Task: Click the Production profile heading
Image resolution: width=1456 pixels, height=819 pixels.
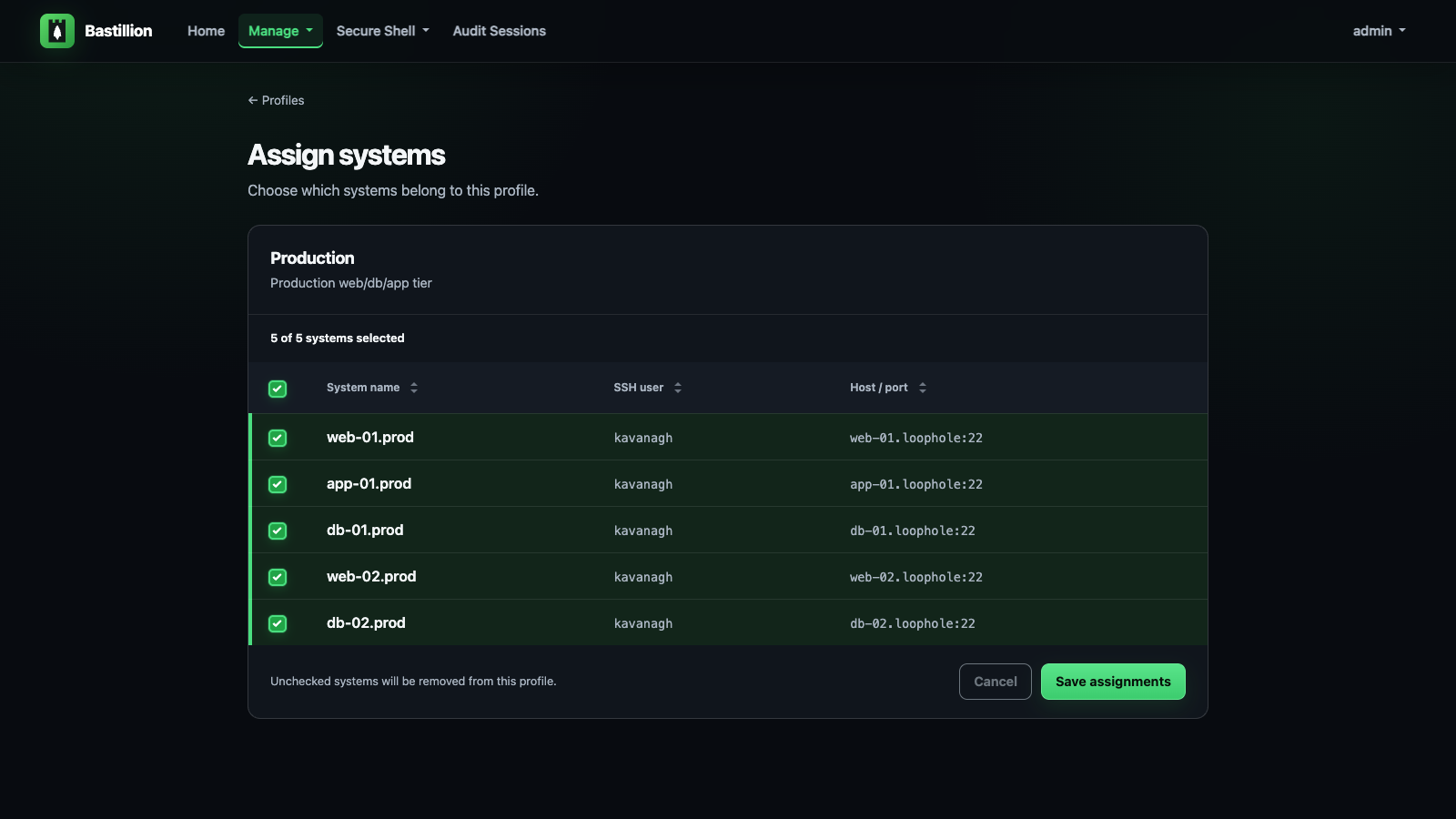Action: [x=312, y=258]
